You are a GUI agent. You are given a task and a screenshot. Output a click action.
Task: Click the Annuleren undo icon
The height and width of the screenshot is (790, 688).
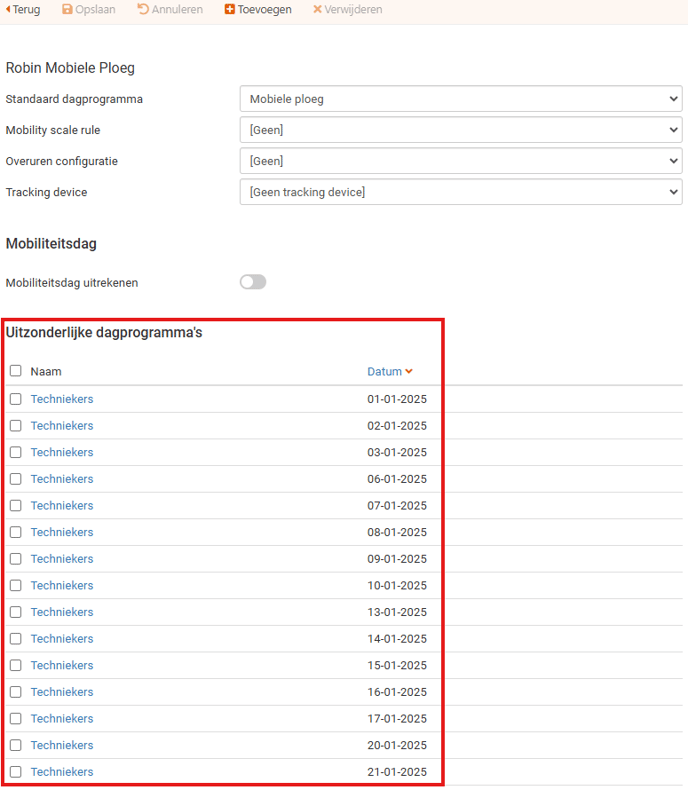(x=143, y=9)
